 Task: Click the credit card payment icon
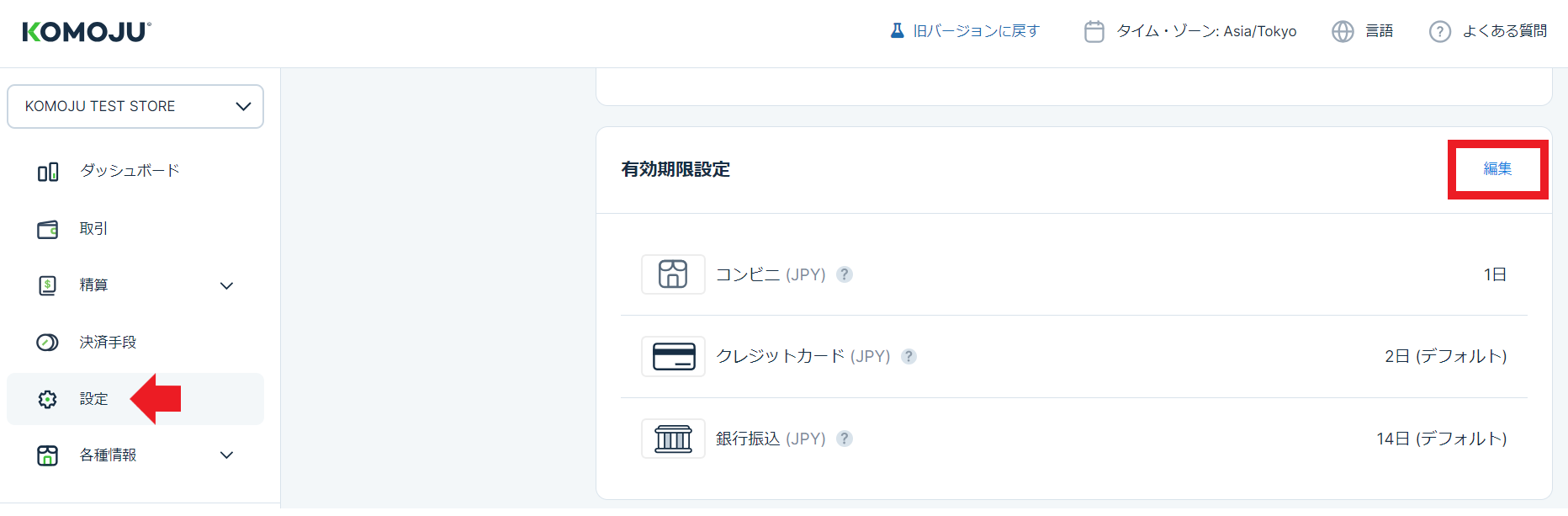(x=673, y=357)
